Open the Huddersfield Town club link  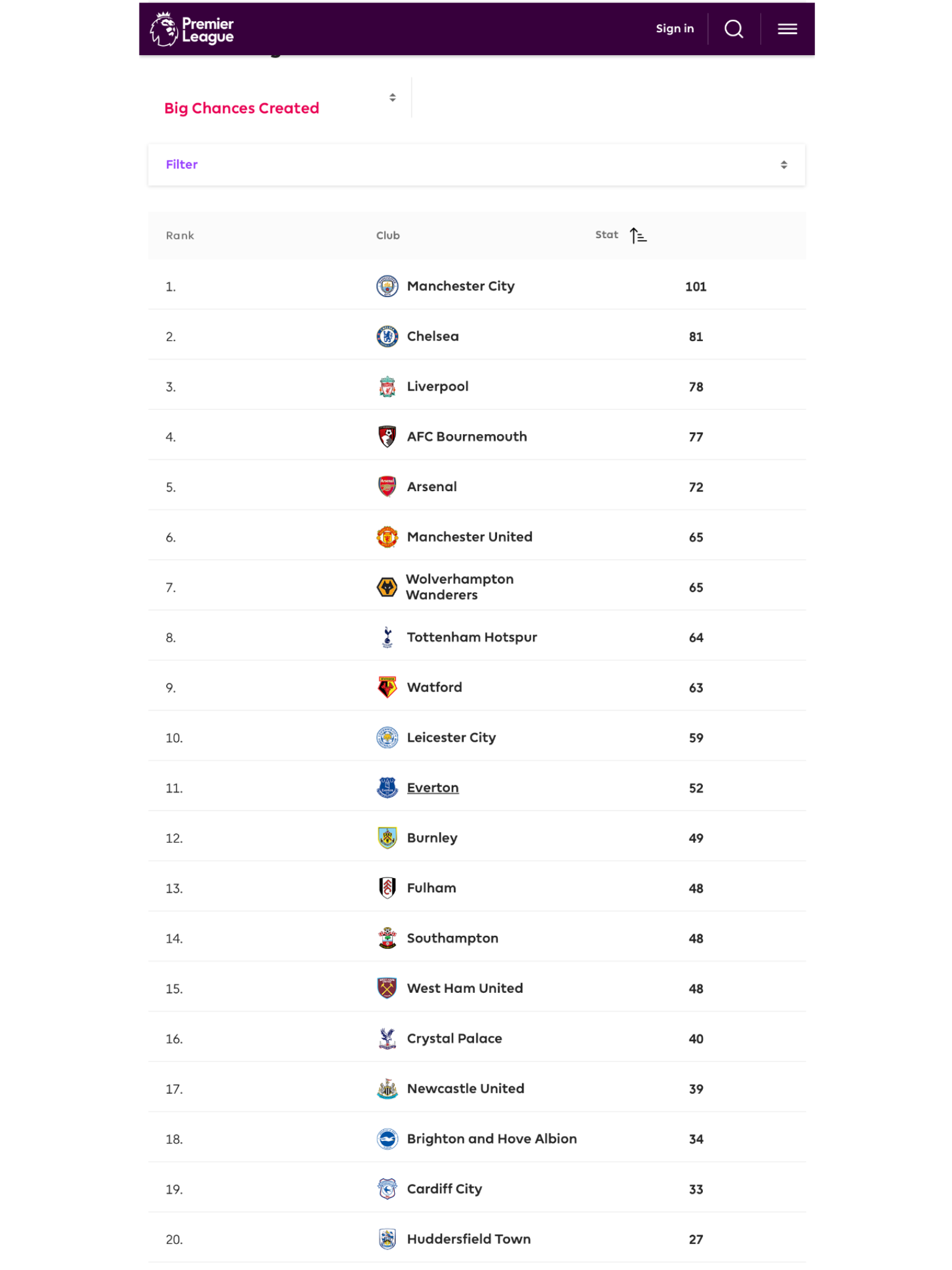(x=469, y=1239)
